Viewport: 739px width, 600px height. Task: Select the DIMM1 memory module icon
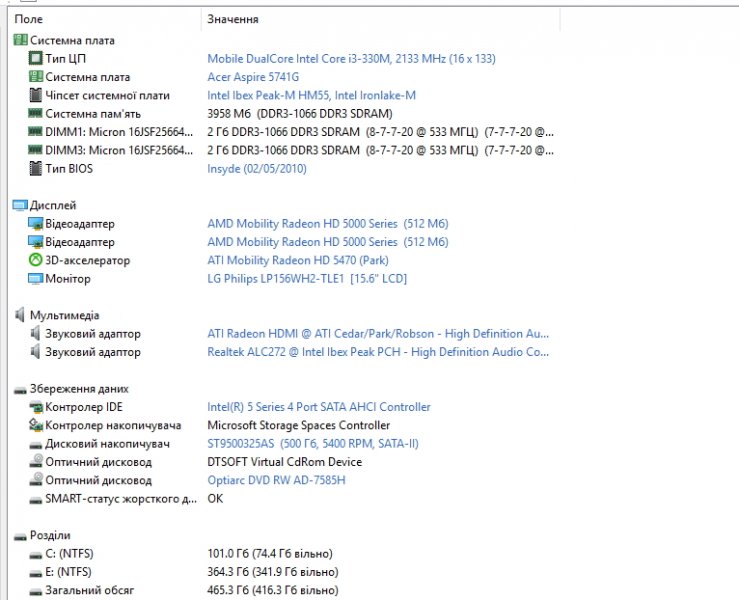tap(36, 132)
